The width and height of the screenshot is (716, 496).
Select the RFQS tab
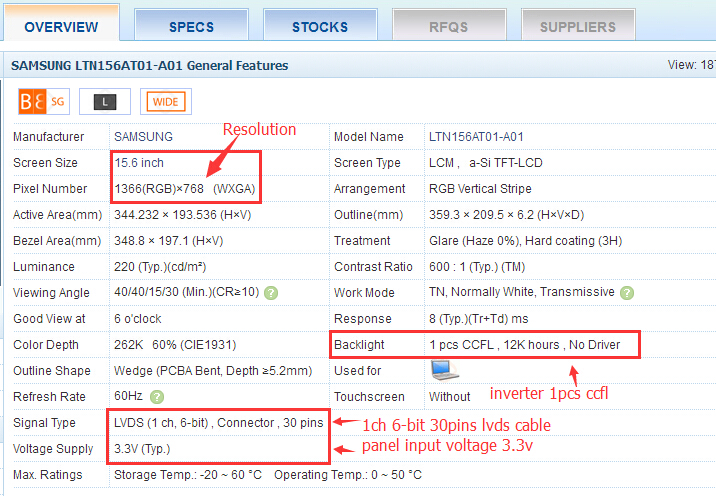449,27
